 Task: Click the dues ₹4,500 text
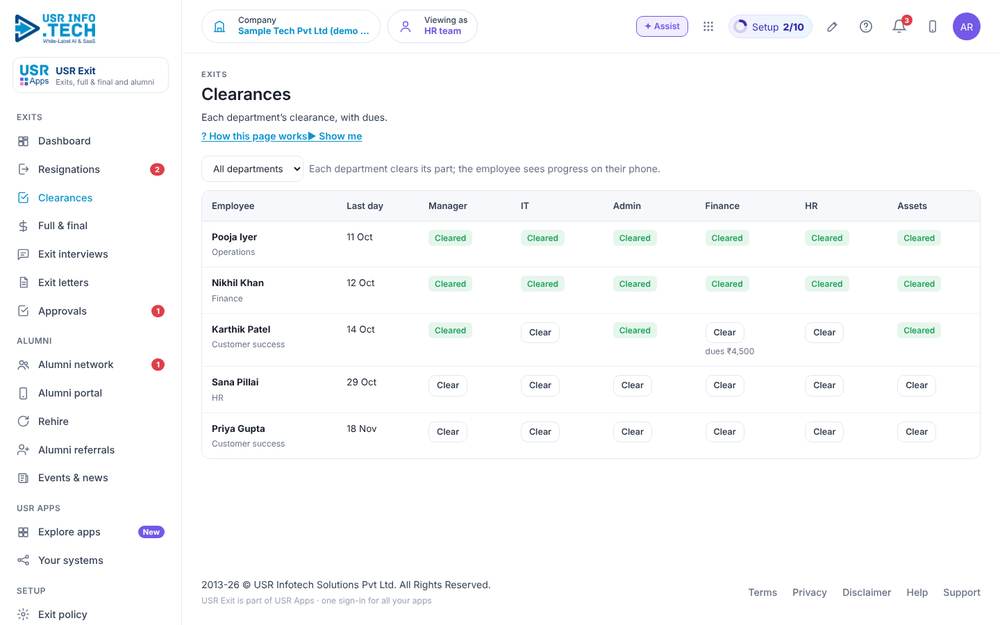(730, 351)
